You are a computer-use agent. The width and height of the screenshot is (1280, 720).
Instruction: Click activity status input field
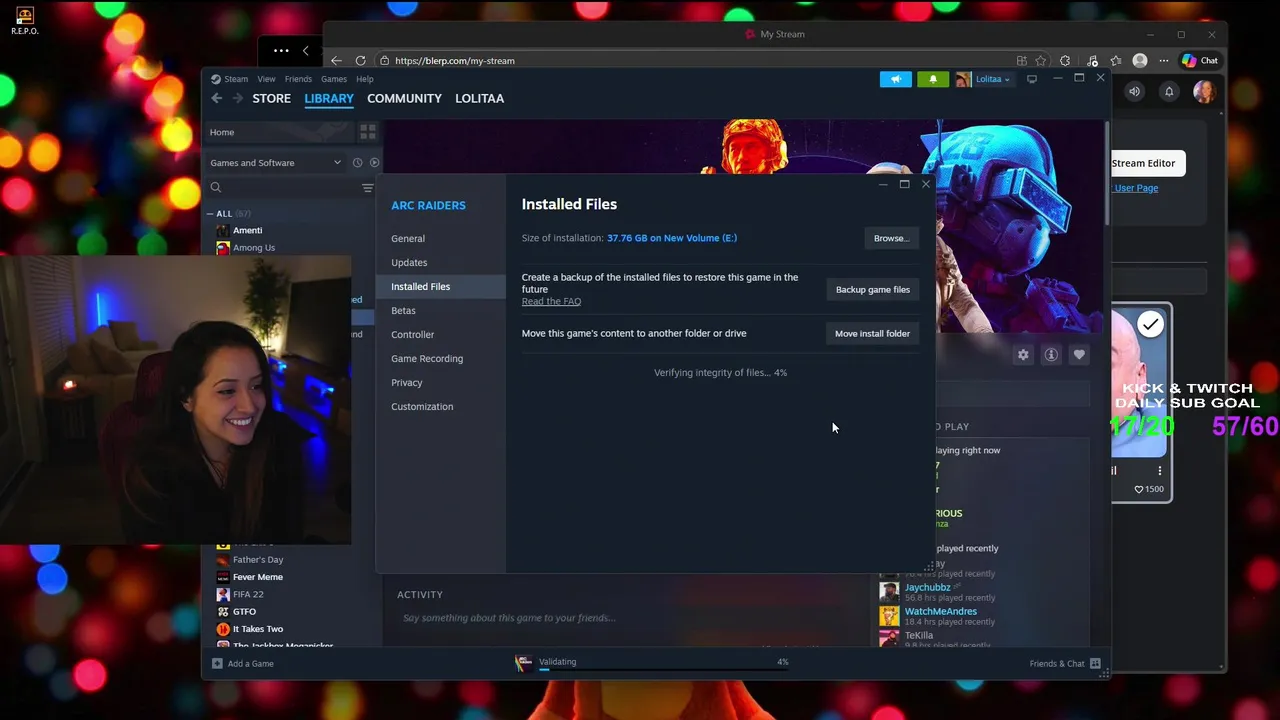coord(630,618)
